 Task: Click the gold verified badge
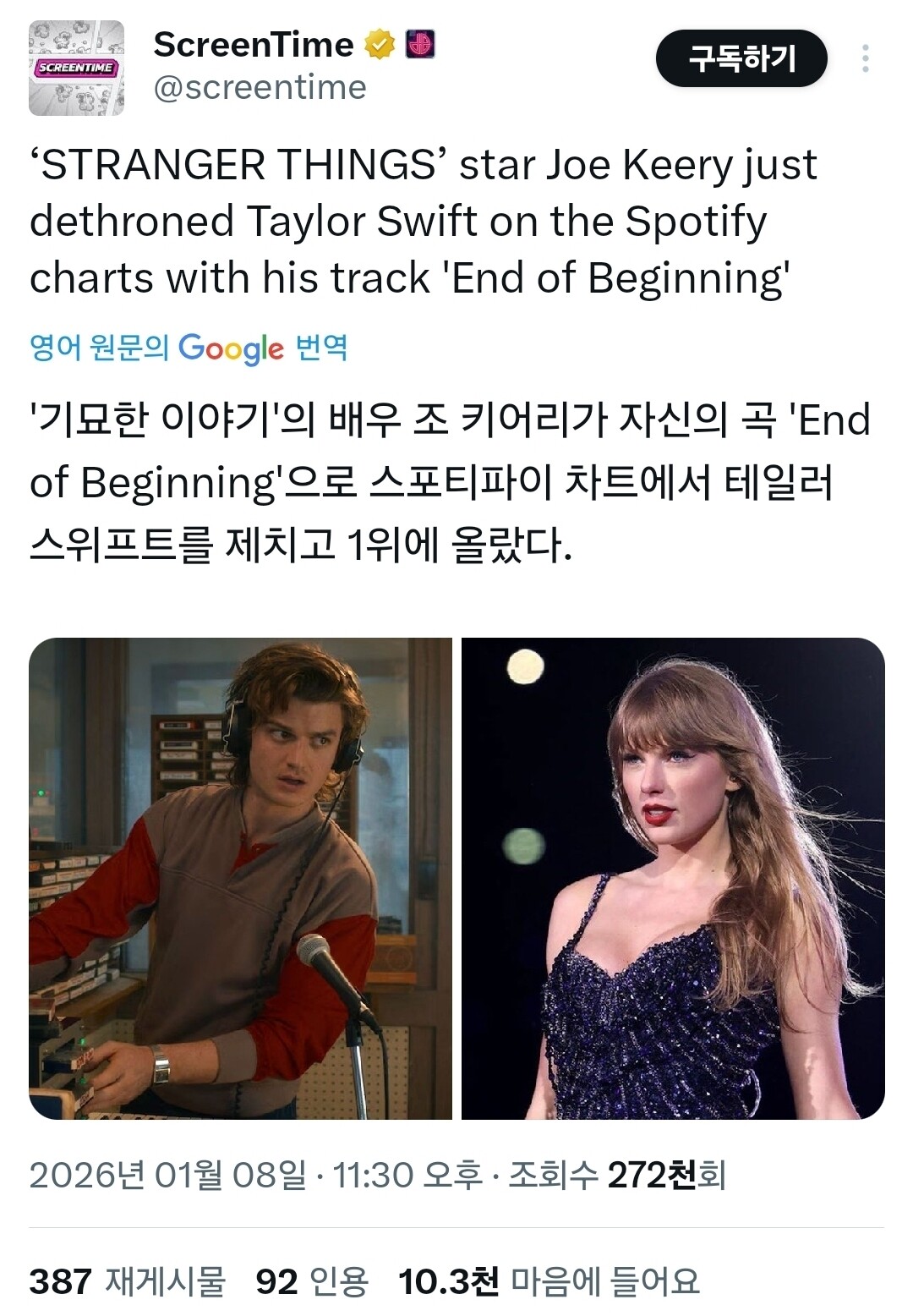[380, 44]
